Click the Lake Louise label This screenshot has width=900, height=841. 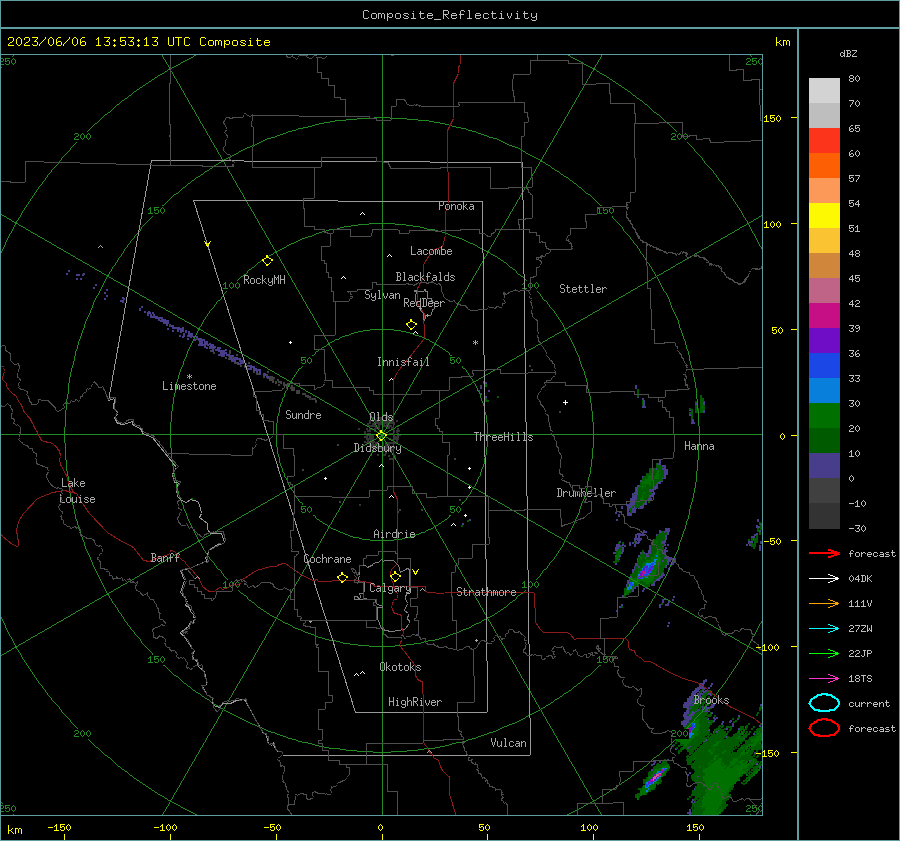pos(77,491)
